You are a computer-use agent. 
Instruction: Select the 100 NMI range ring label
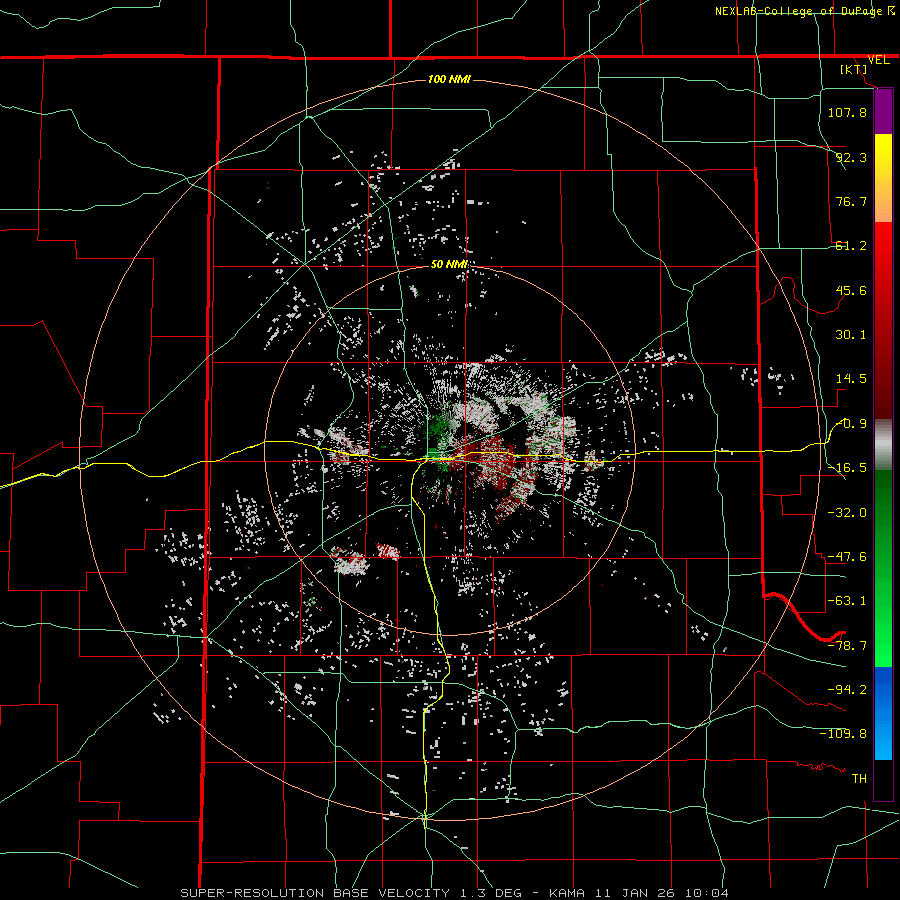click(x=449, y=79)
